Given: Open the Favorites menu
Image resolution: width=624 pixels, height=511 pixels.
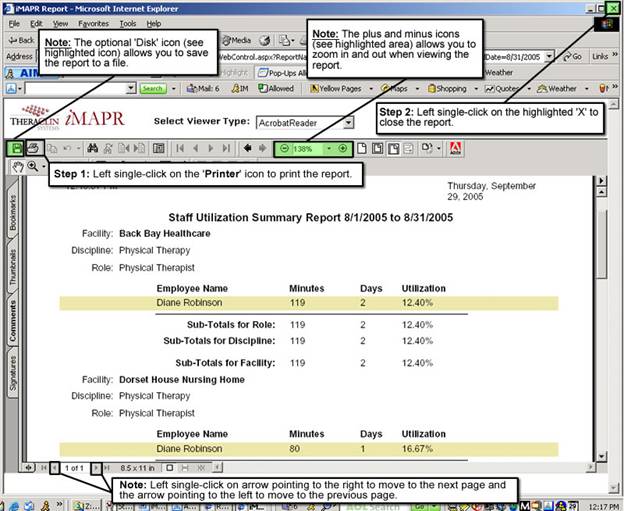Looking at the screenshot, I should pos(93,23).
